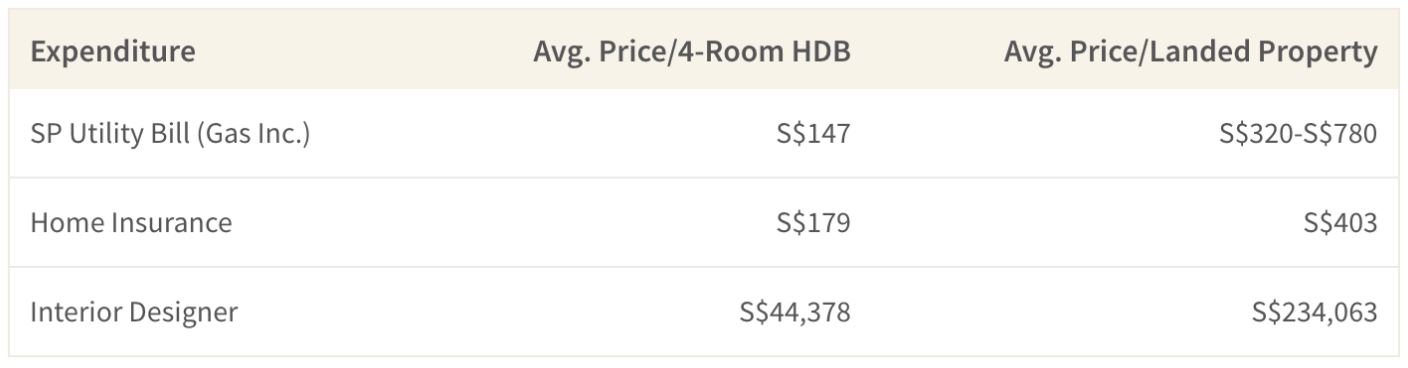This screenshot has height=368, width=1408.
Task: Click the word Expenditure in the header
Action: [113, 52]
